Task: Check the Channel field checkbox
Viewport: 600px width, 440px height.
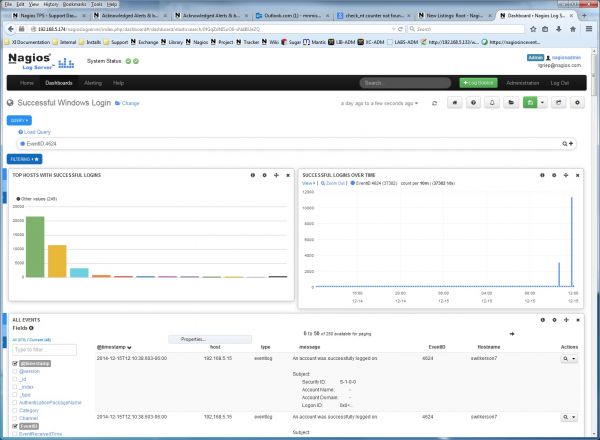Action: coord(15,418)
